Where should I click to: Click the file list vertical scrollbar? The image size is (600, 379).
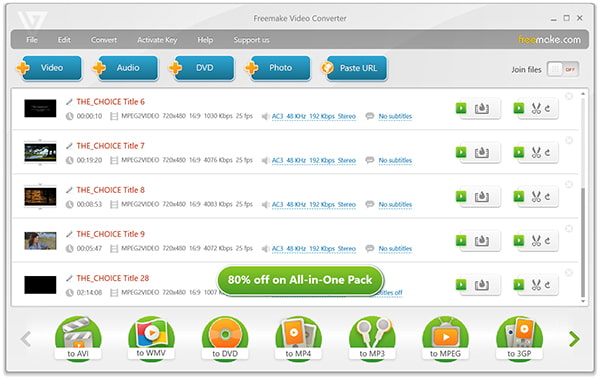click(583, 242)
